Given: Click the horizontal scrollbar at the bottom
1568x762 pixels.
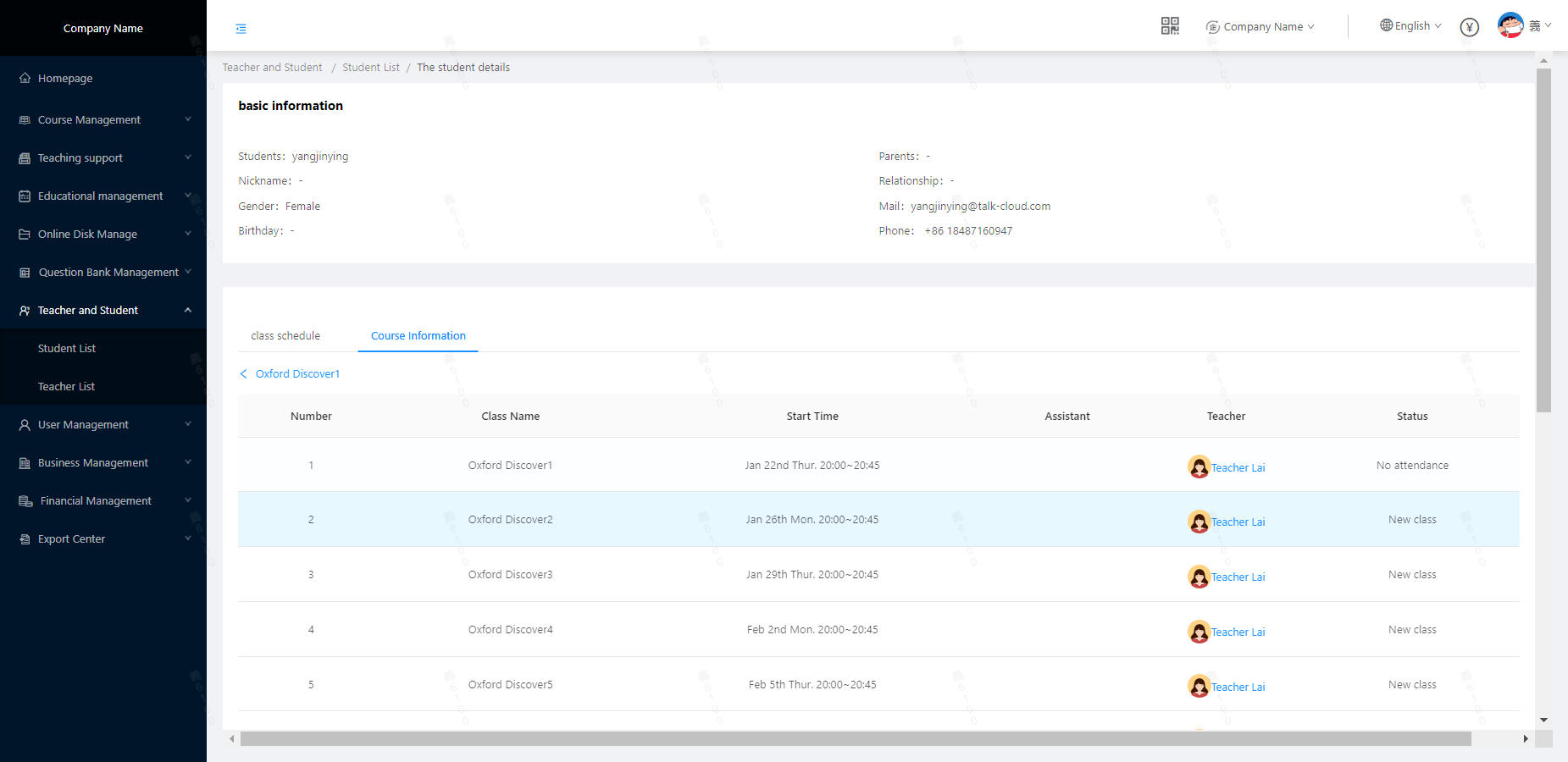Looking at the screenshot, I should click(x=856, y=739).
